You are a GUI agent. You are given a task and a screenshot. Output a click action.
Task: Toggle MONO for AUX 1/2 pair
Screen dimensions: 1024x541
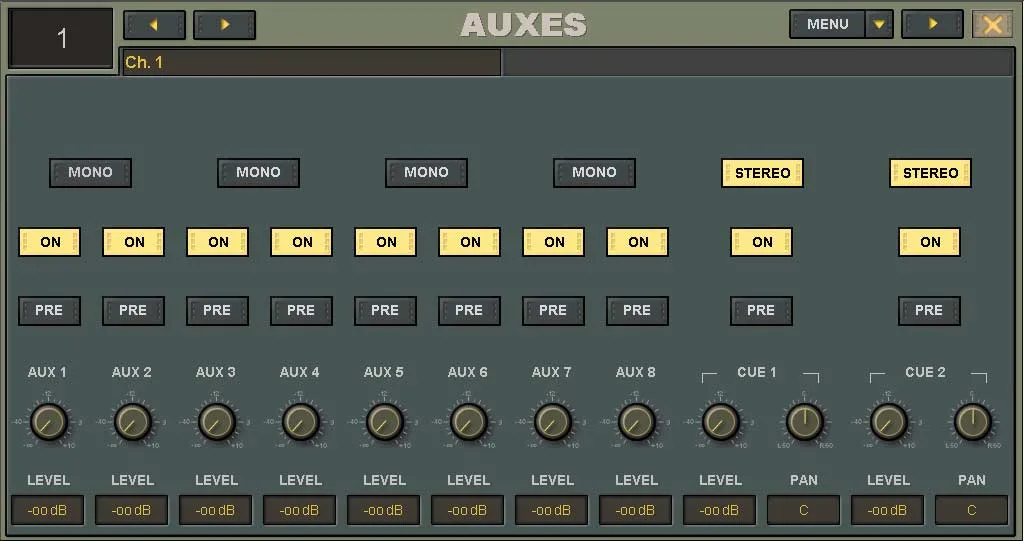90,172
